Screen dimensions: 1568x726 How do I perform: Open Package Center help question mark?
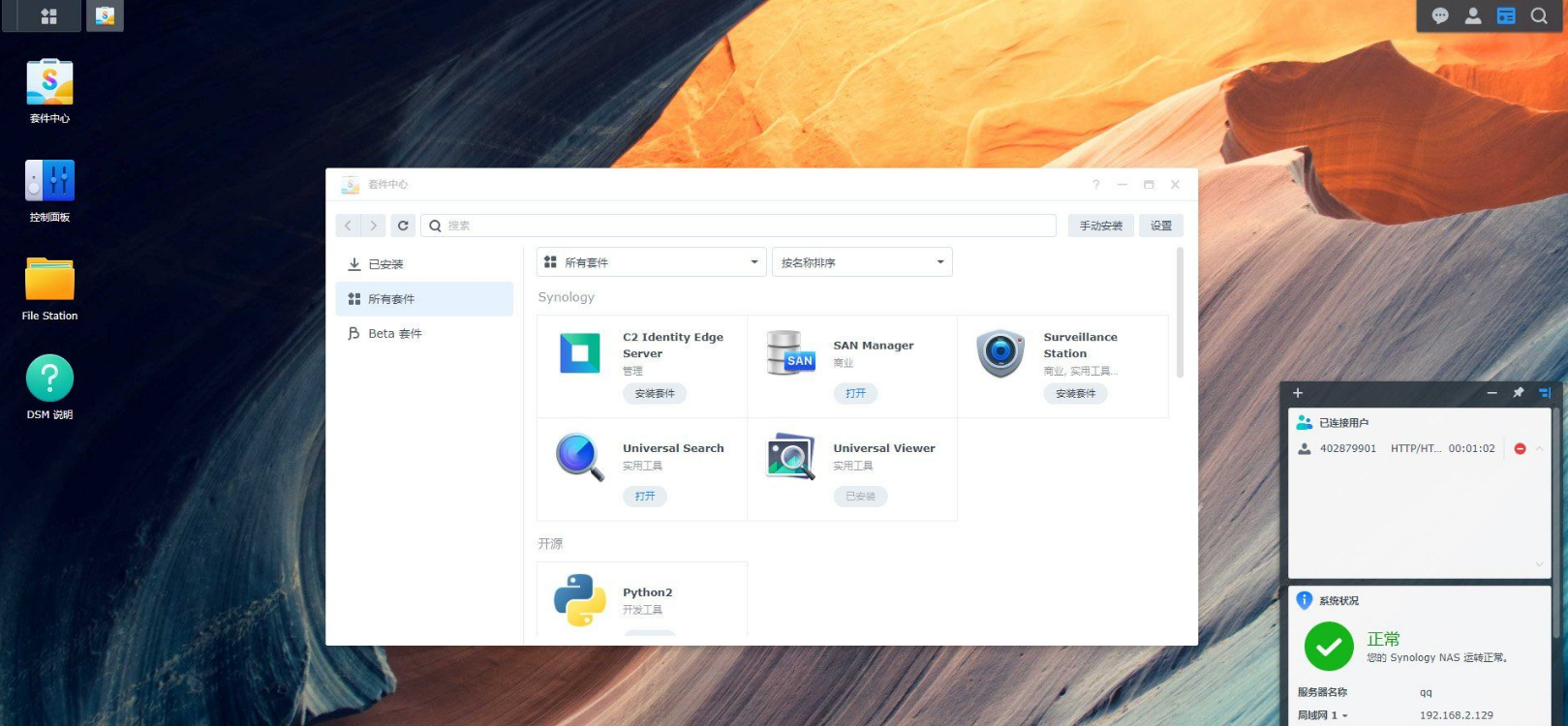[x=1096, y=185]
